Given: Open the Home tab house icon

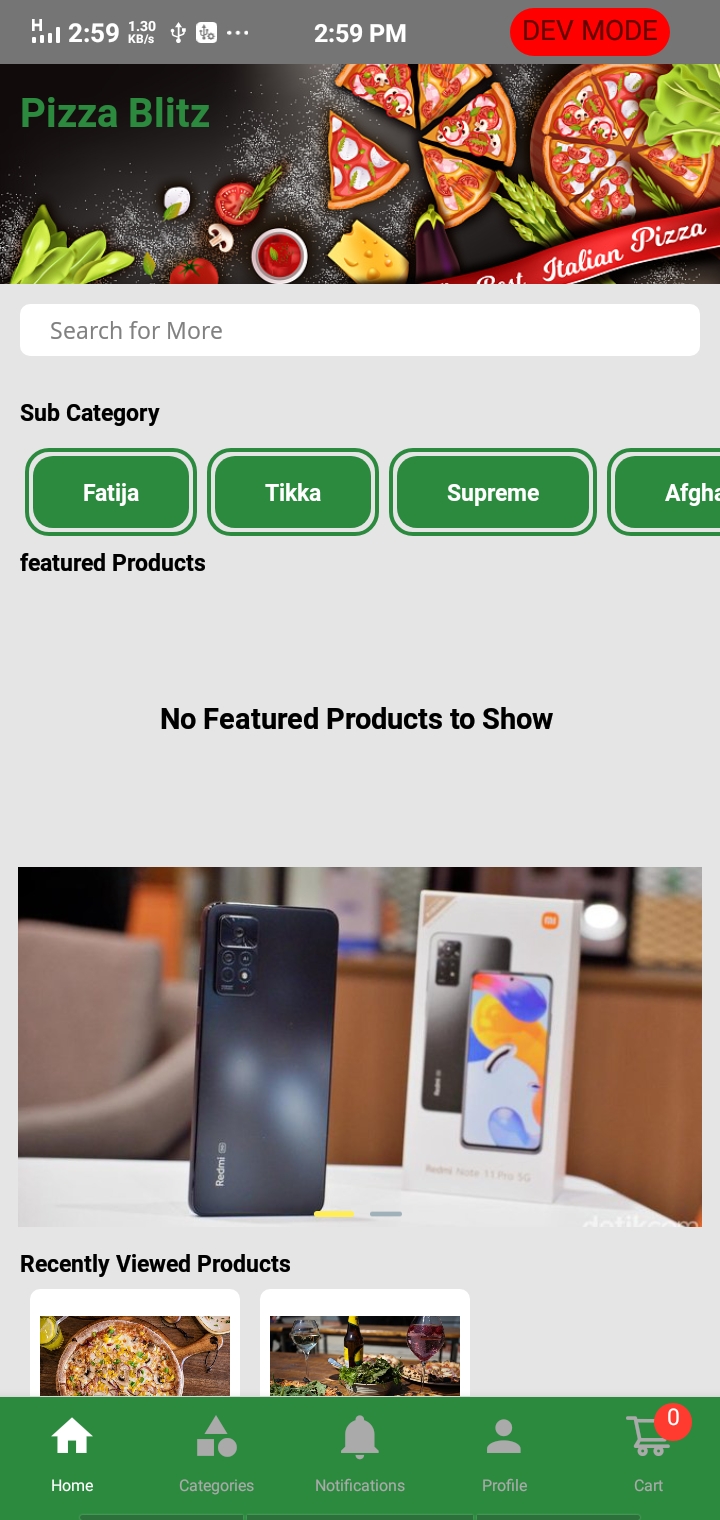Looking at the screenshot, I should (72, 1437).
